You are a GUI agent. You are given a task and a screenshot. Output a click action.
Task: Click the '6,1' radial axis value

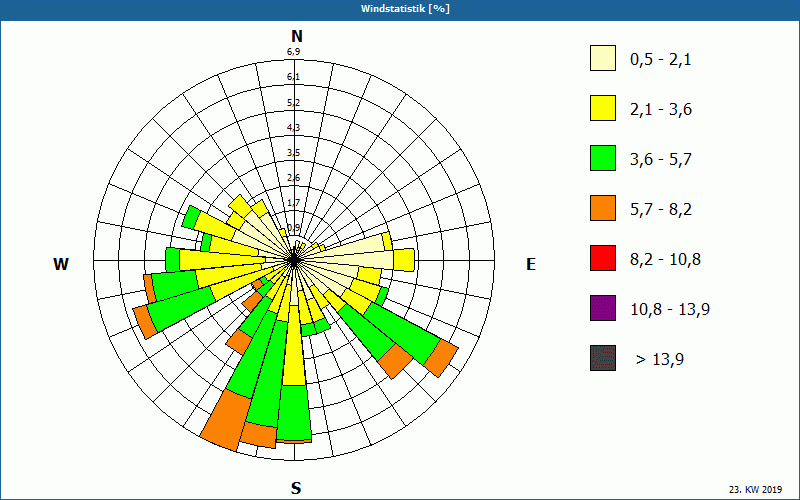[293, 77]
